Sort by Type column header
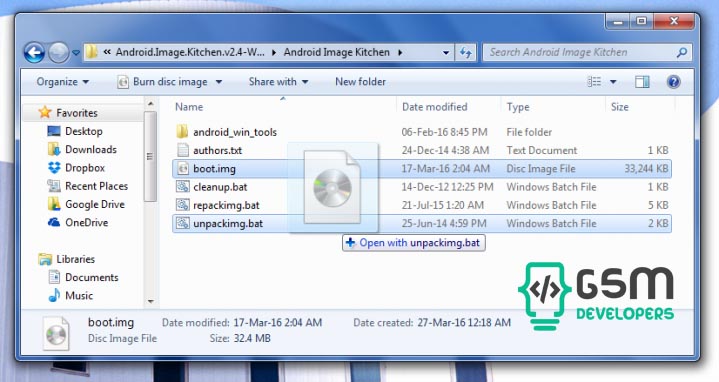Image resolution: width=719 pixels, height=382 pixels. coord(518,107)
